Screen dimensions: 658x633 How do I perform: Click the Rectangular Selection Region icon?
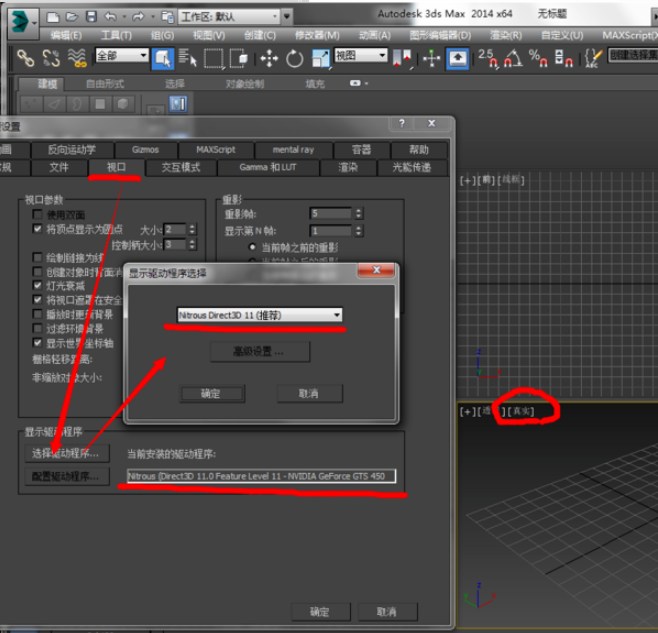pos(214,58)
